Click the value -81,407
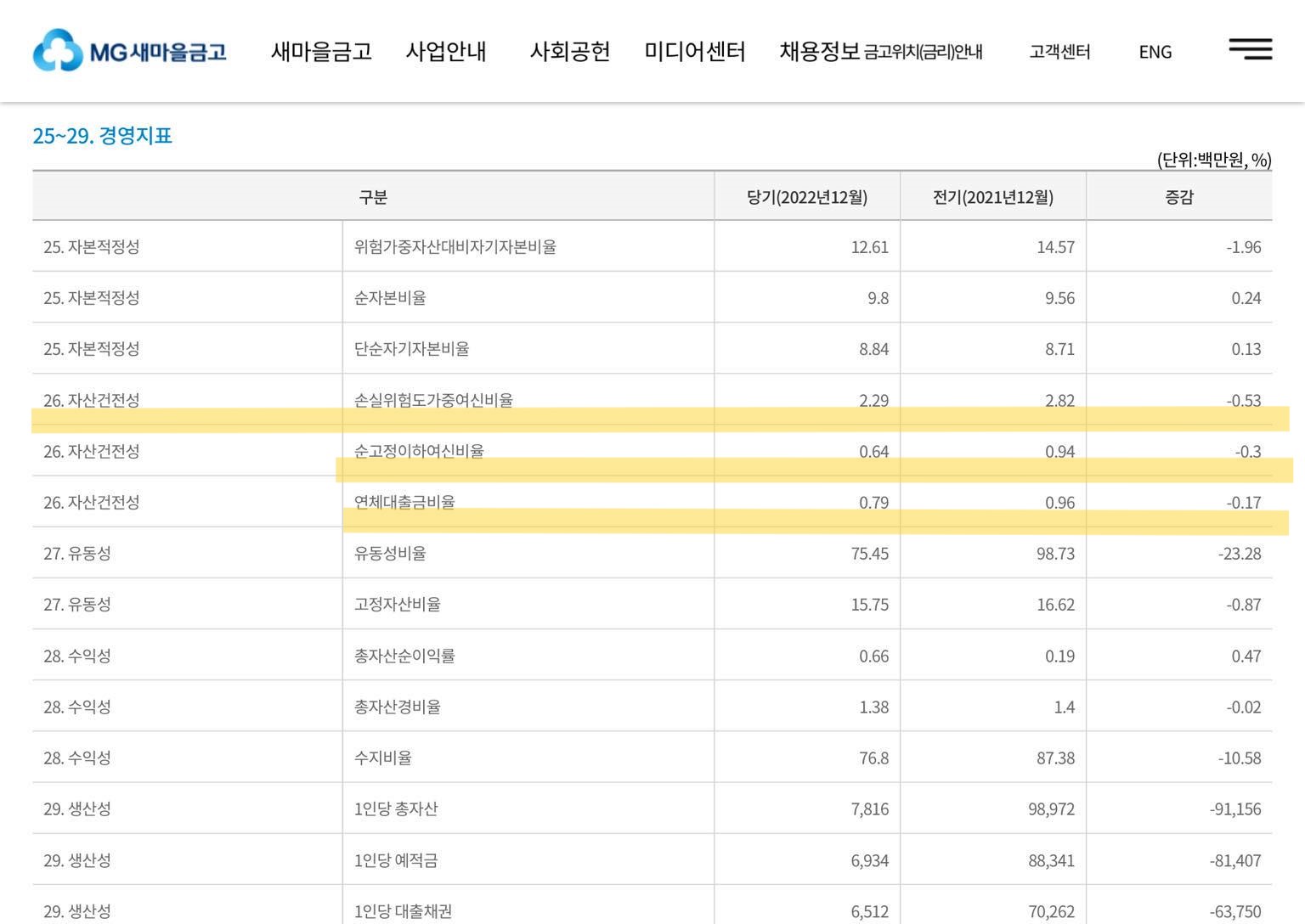1305x924 pixels. click(x=1235, y=860)
